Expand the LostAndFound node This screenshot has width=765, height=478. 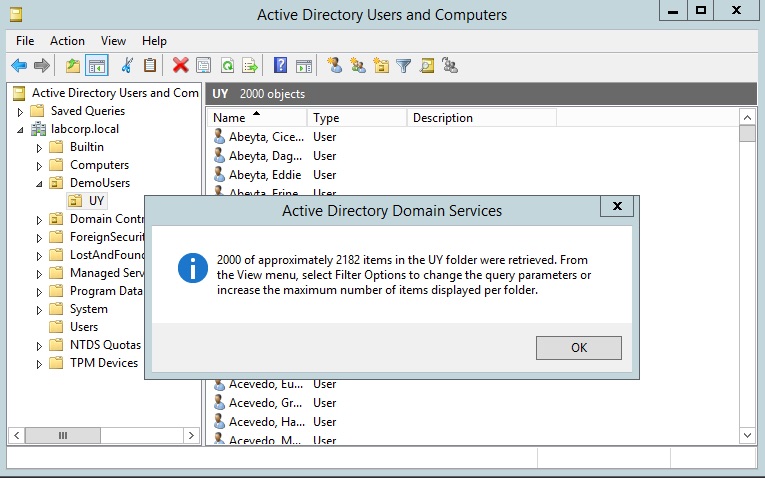(x=39, y=256)
